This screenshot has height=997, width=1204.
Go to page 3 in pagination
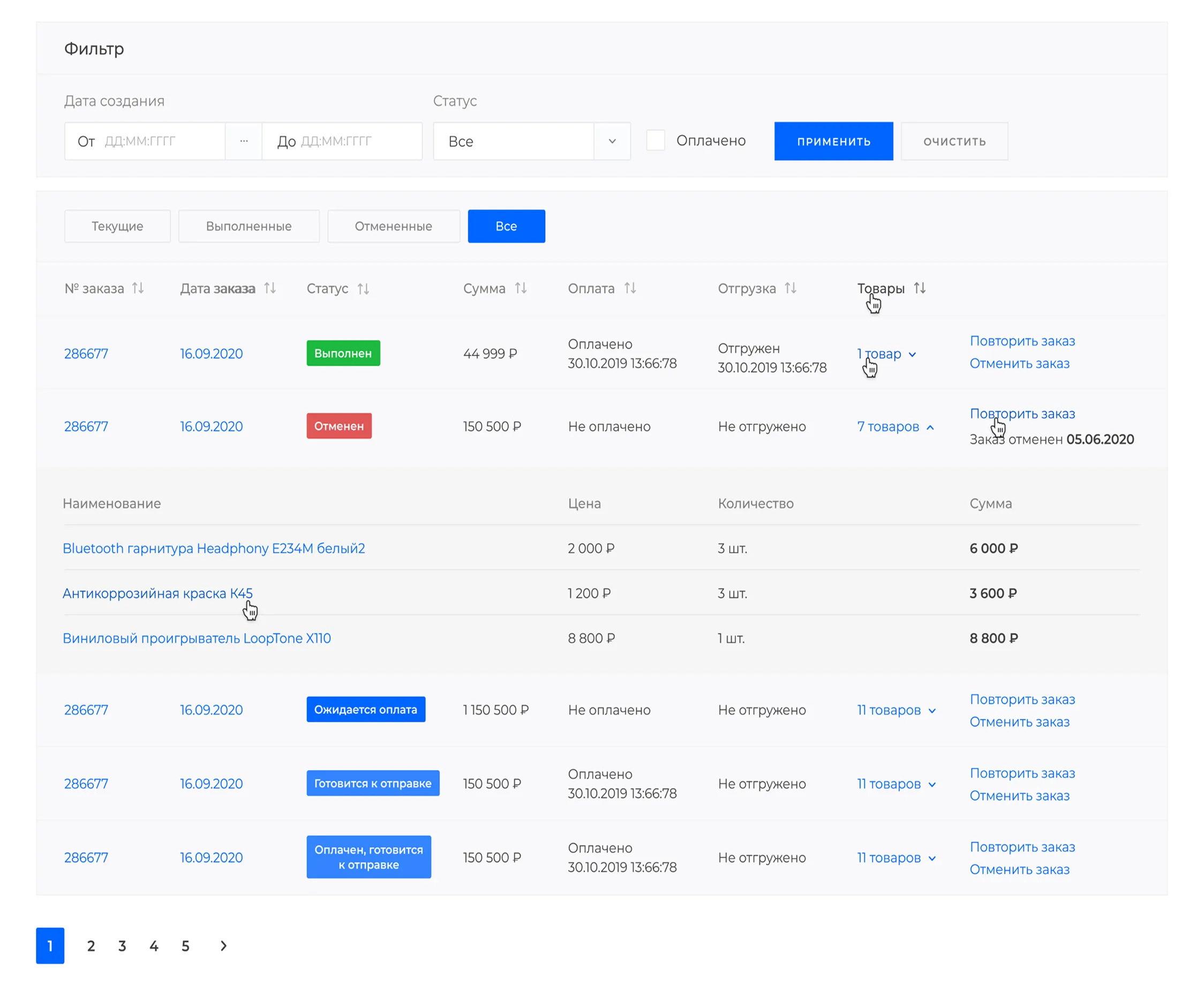[x=122, y=946]
